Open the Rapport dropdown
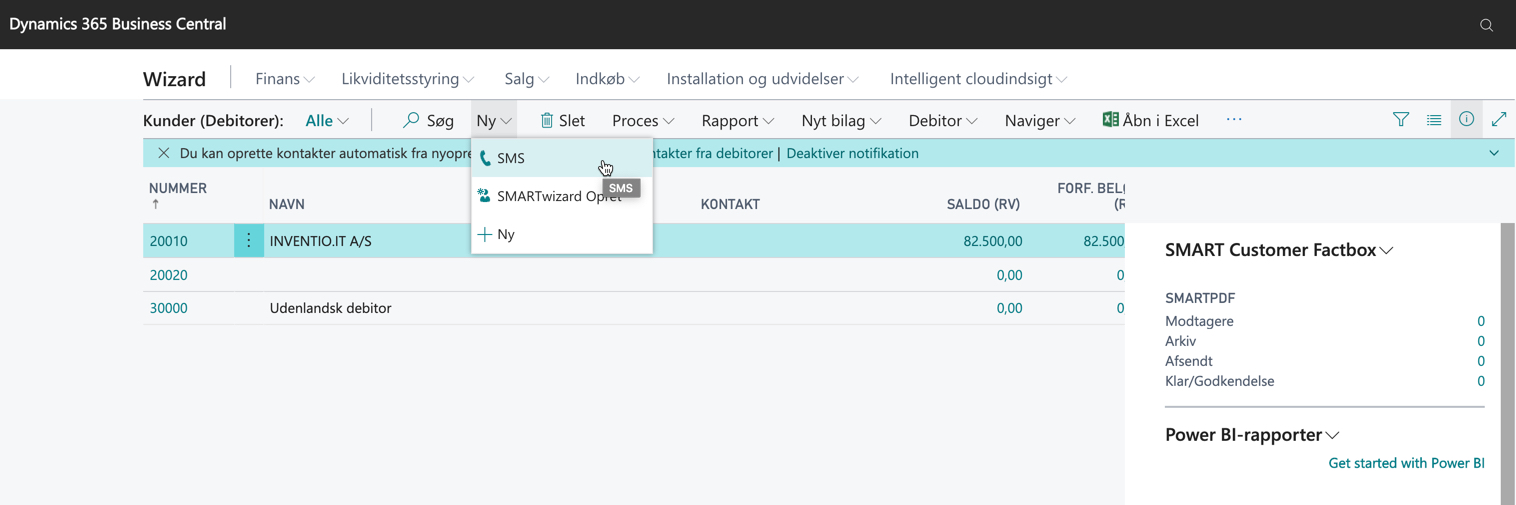The image size is (1516, 505). tap(738, 120)
